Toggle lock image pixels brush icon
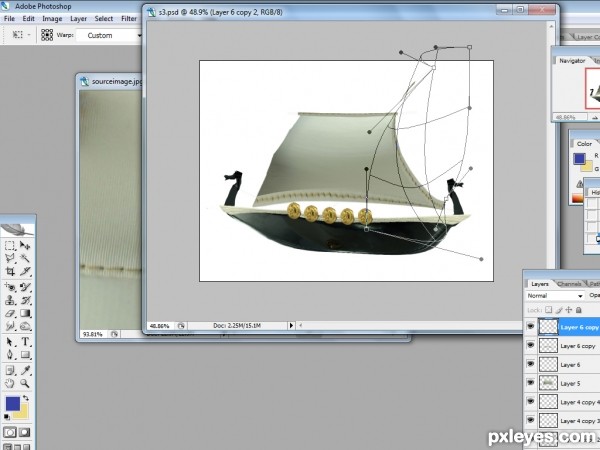Viewport: 600px width, 450px height. (x=559, y=310)
